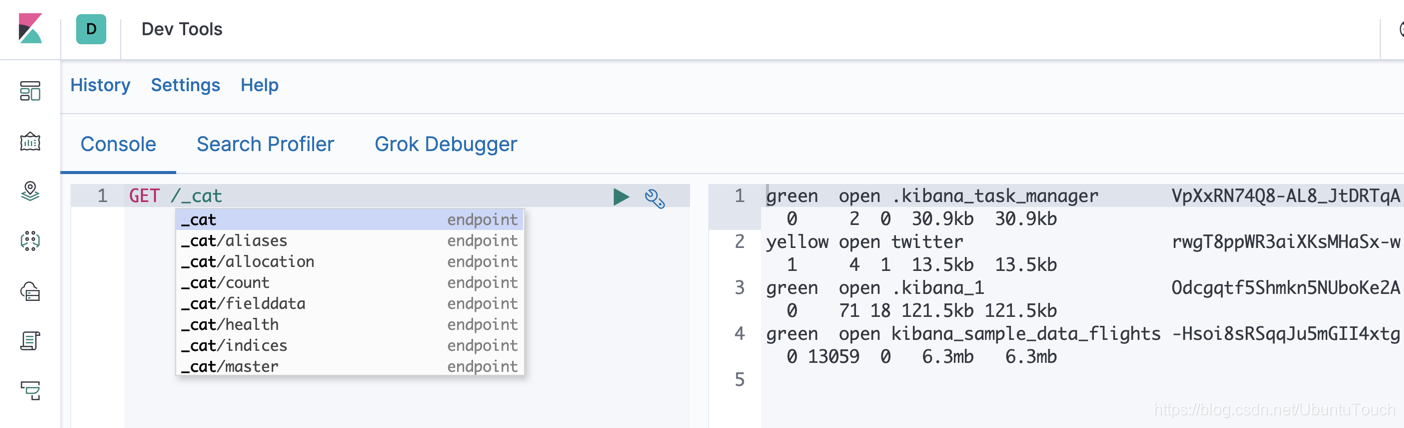The image size is (1404, 428).
Task: Click output line number 5
Action: pyautogui.click(x=739, y=379)
